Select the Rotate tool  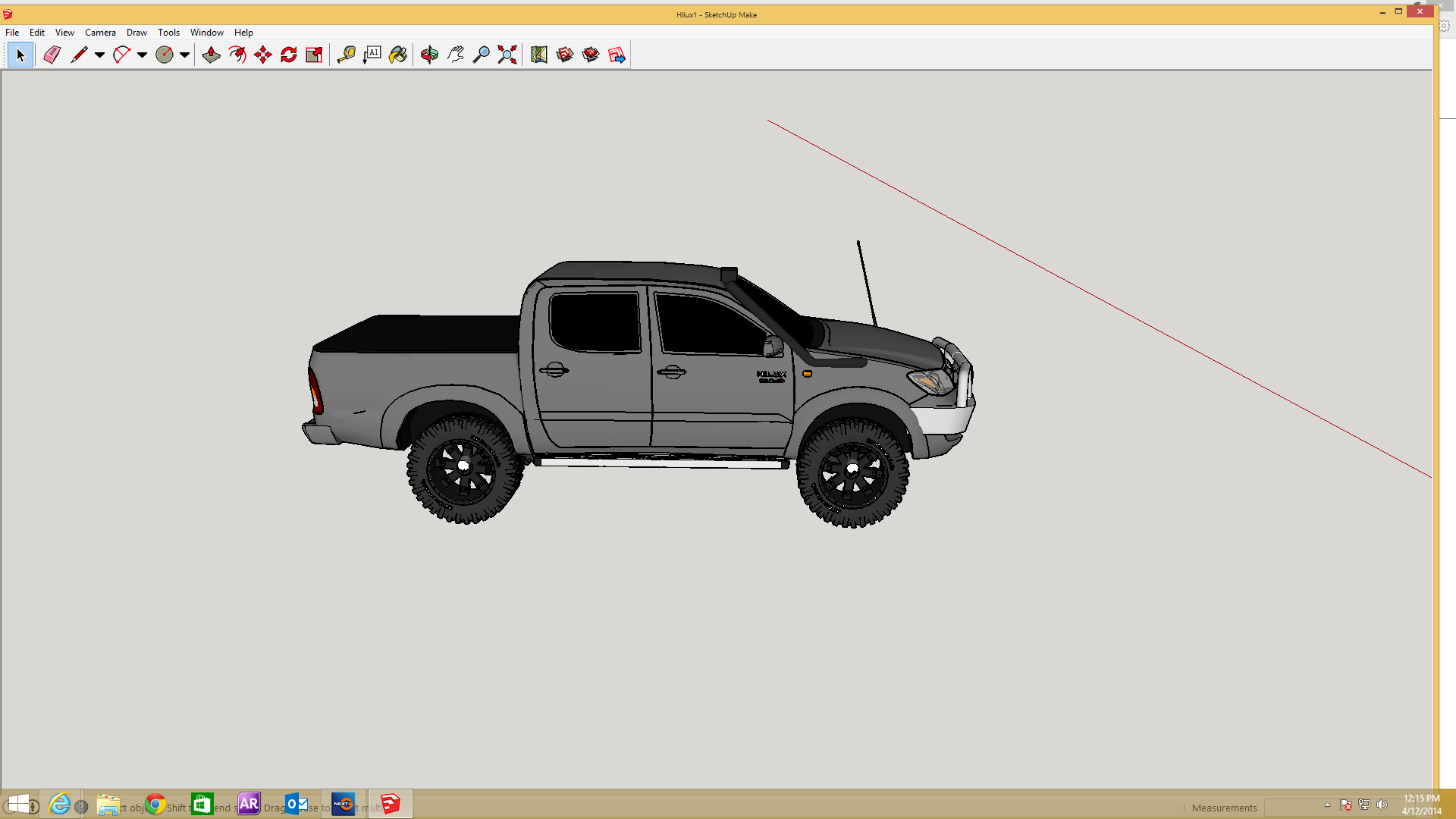tap(288, 55)
